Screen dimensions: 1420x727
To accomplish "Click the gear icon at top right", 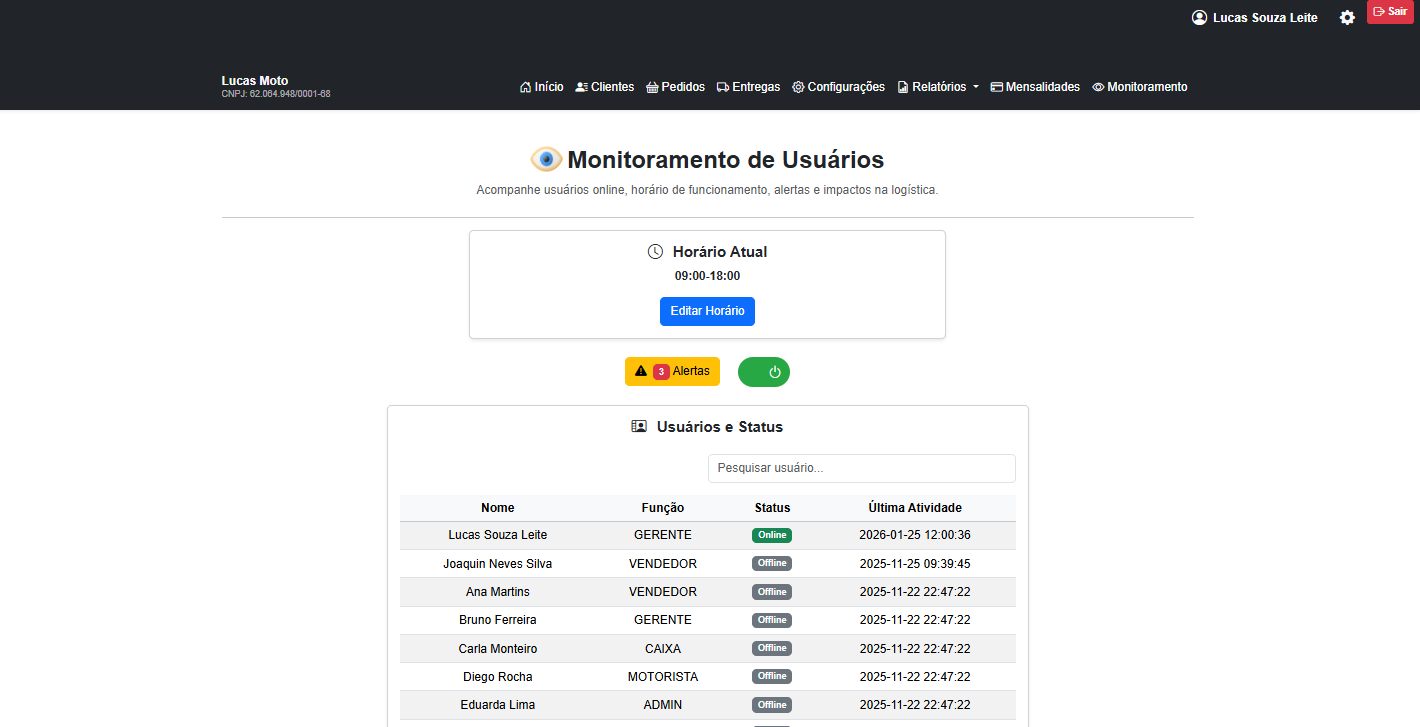I will point(1347,17).
